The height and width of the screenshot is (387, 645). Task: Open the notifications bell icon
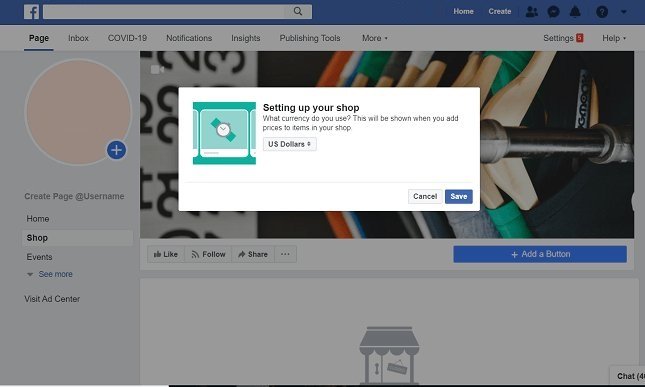click(x=575, y=12)
